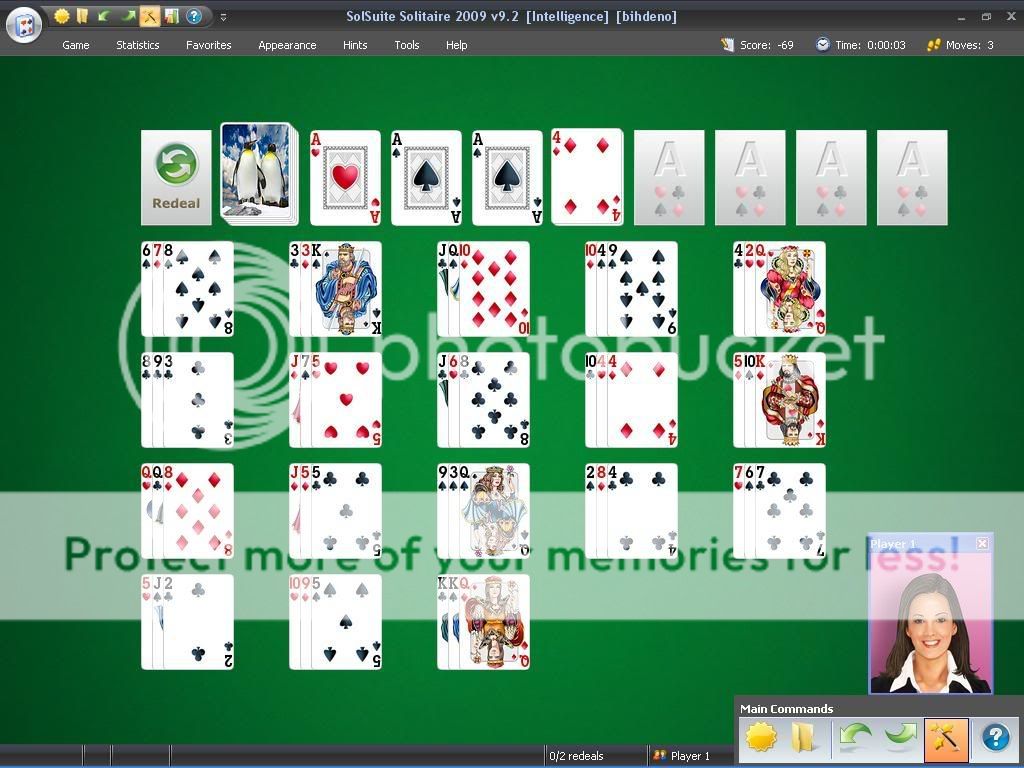Click the footsteps icon beside Moves
Image resolution: width=1024 pixels, height=768 pixels.
click(934, 45)
